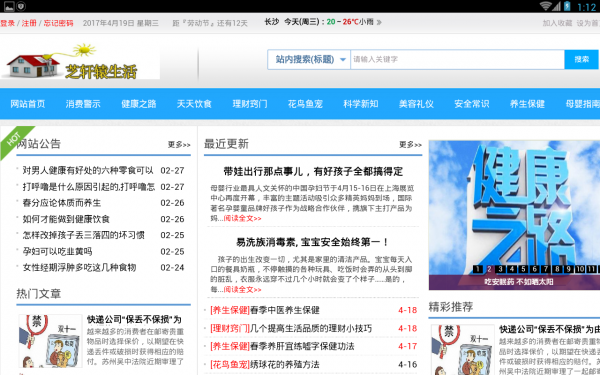Open the 站内搜索(标题) dropdown

[x=309, y=60]
